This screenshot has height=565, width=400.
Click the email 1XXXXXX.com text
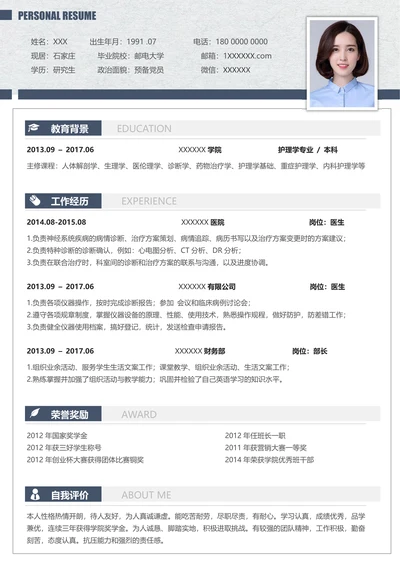[247, 56]
